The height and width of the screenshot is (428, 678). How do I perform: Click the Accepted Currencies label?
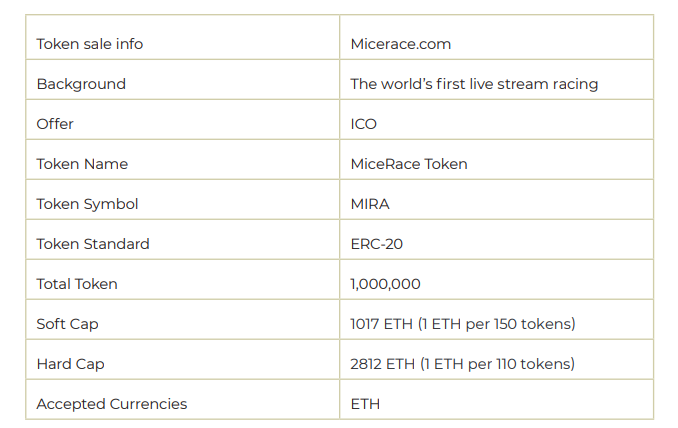pos(112,404)
